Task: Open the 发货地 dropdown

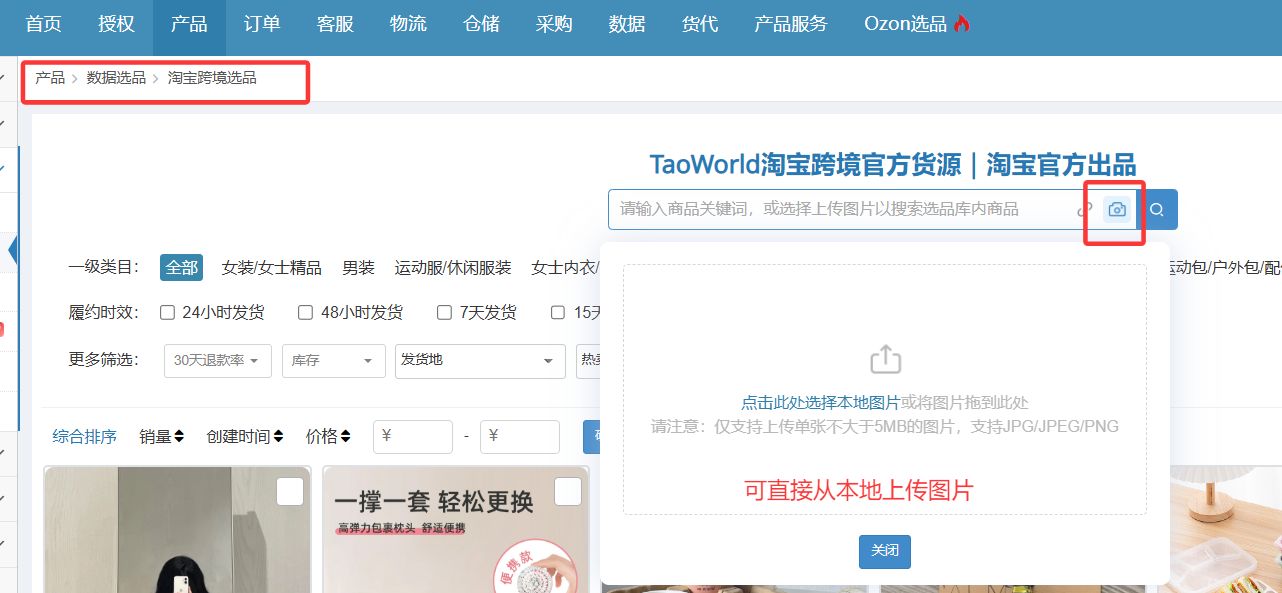Action: tap(481, 361)
